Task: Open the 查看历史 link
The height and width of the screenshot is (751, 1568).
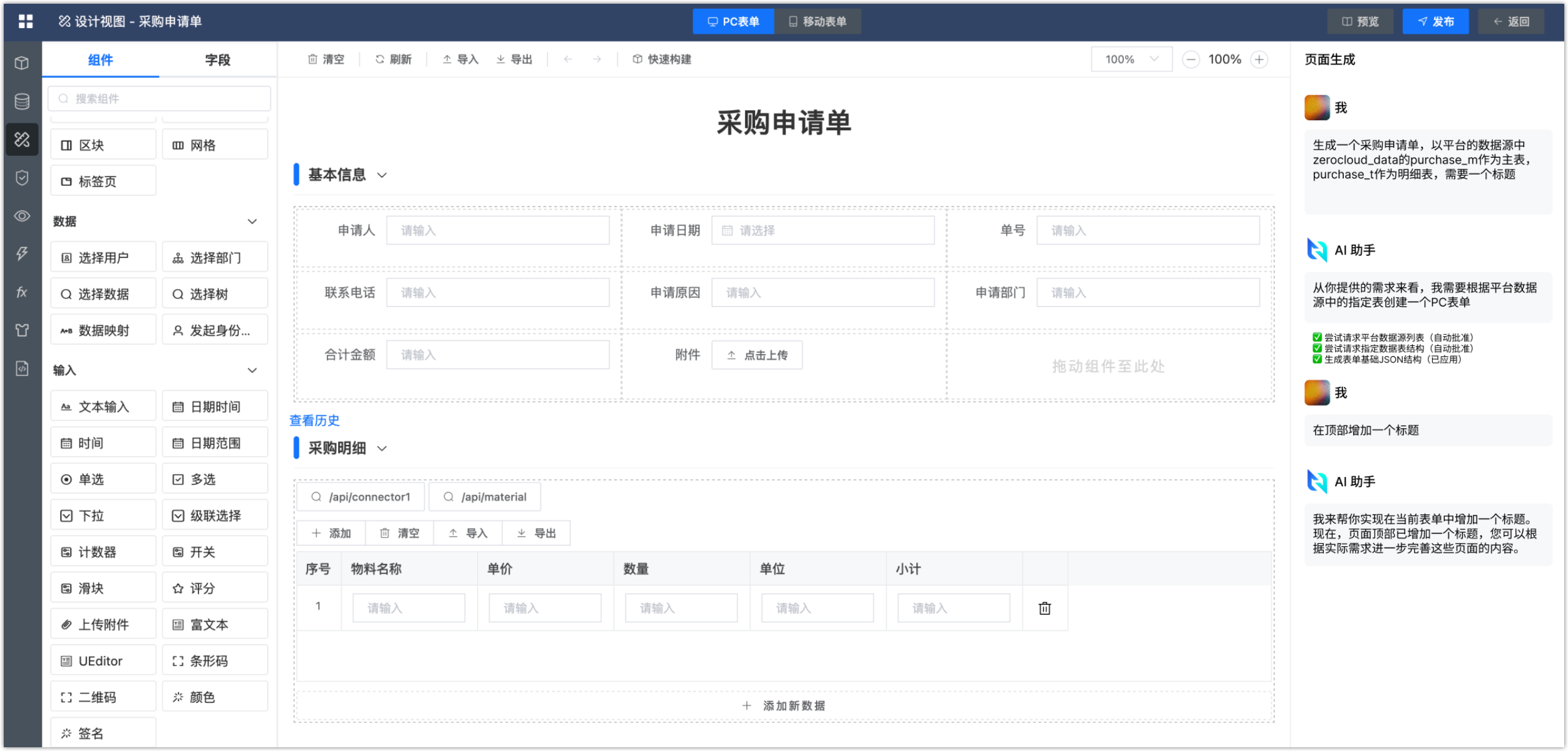Action: 314,421
